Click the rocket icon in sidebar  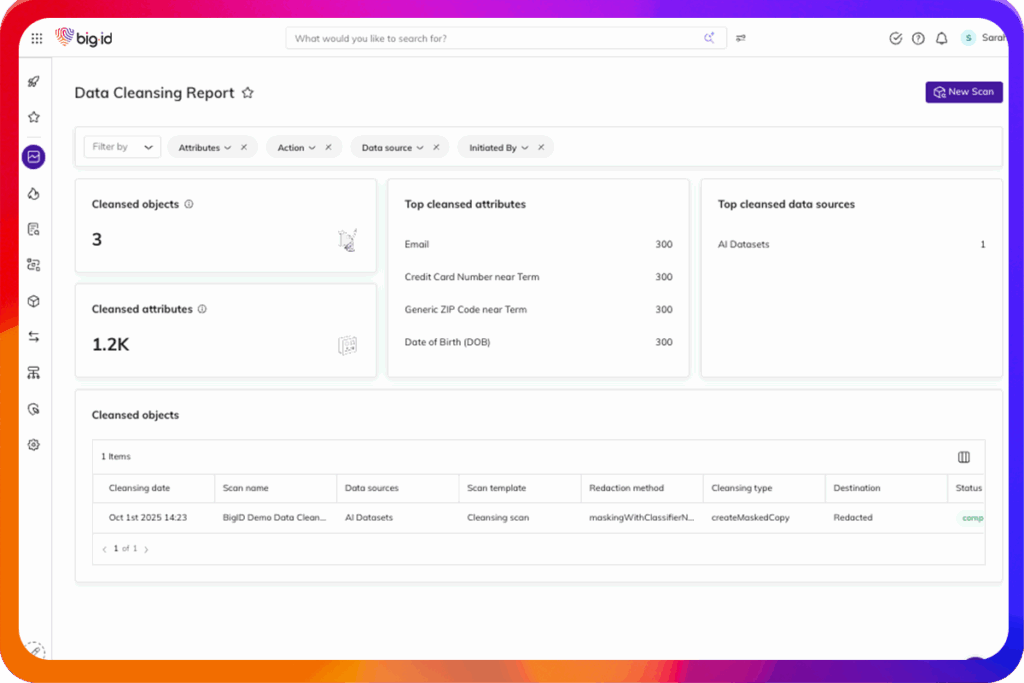click(x=34, y=82)
